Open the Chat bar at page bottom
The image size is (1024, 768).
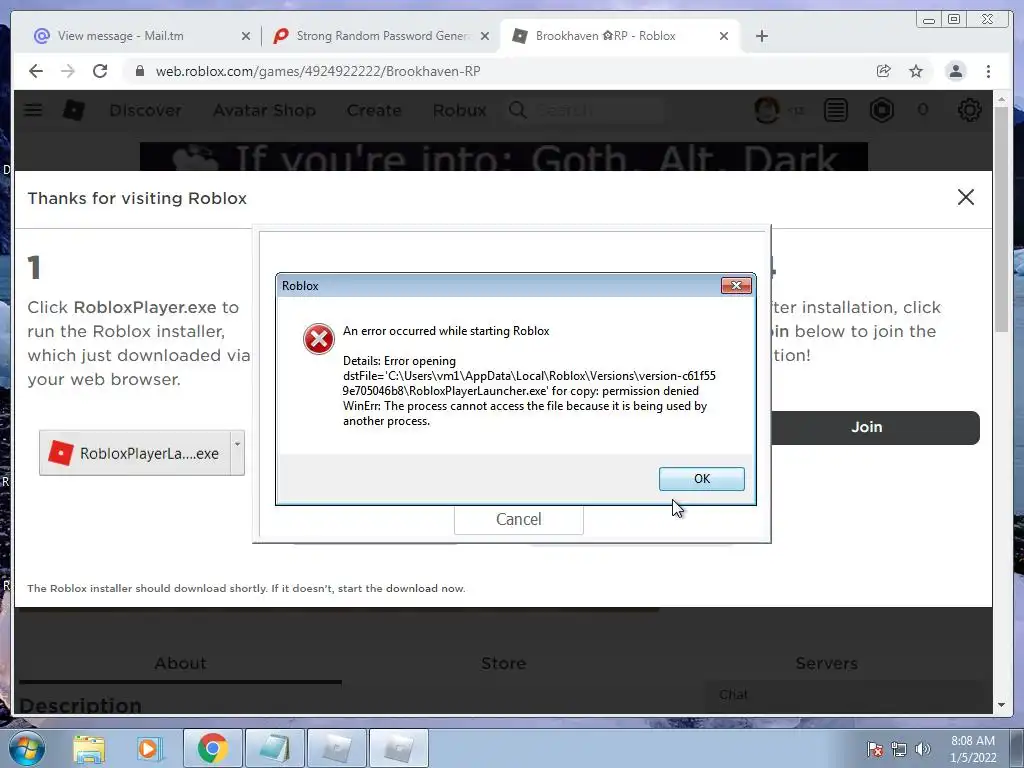pyautogui.click(x=846, y=695)
